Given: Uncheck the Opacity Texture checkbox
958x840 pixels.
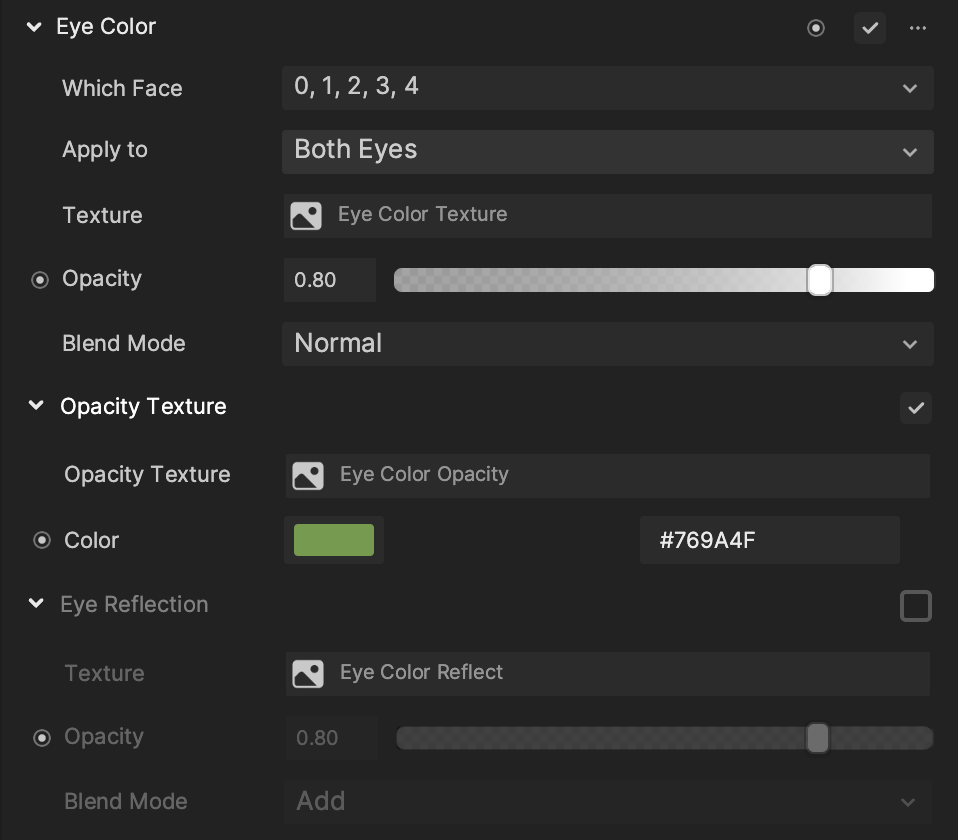Looking at the screenshot, I should coord(916,408).
